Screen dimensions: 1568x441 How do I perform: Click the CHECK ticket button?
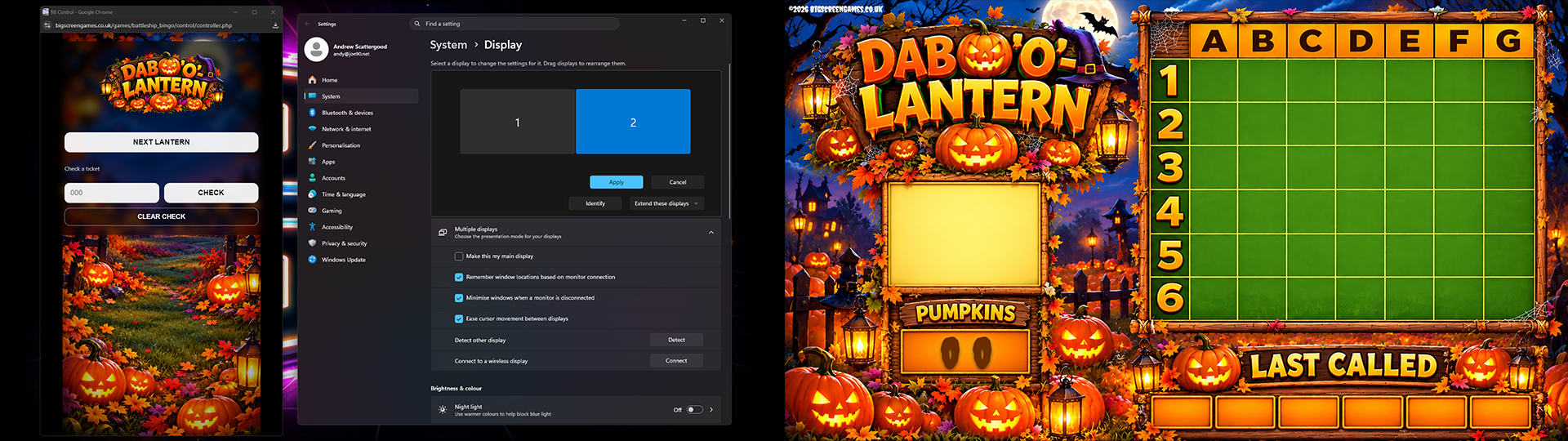pyautogui.click(x=212, y=193)
